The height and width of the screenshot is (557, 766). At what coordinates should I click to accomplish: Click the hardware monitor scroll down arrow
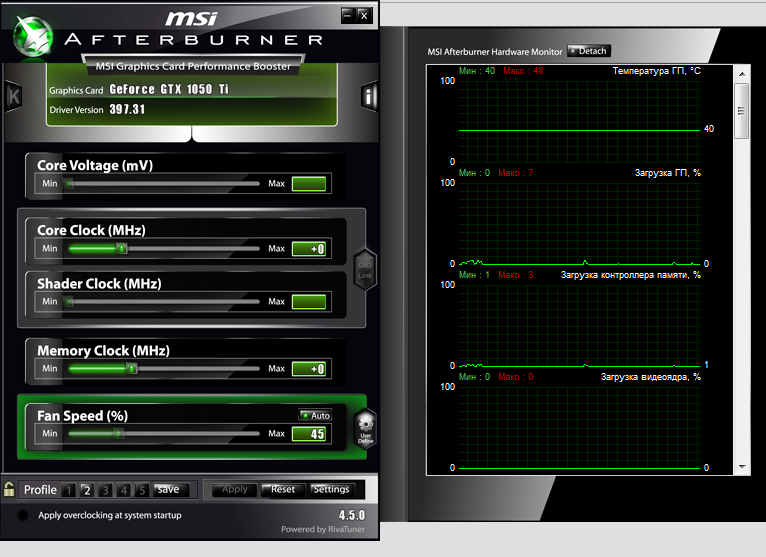tap(742, 467)
